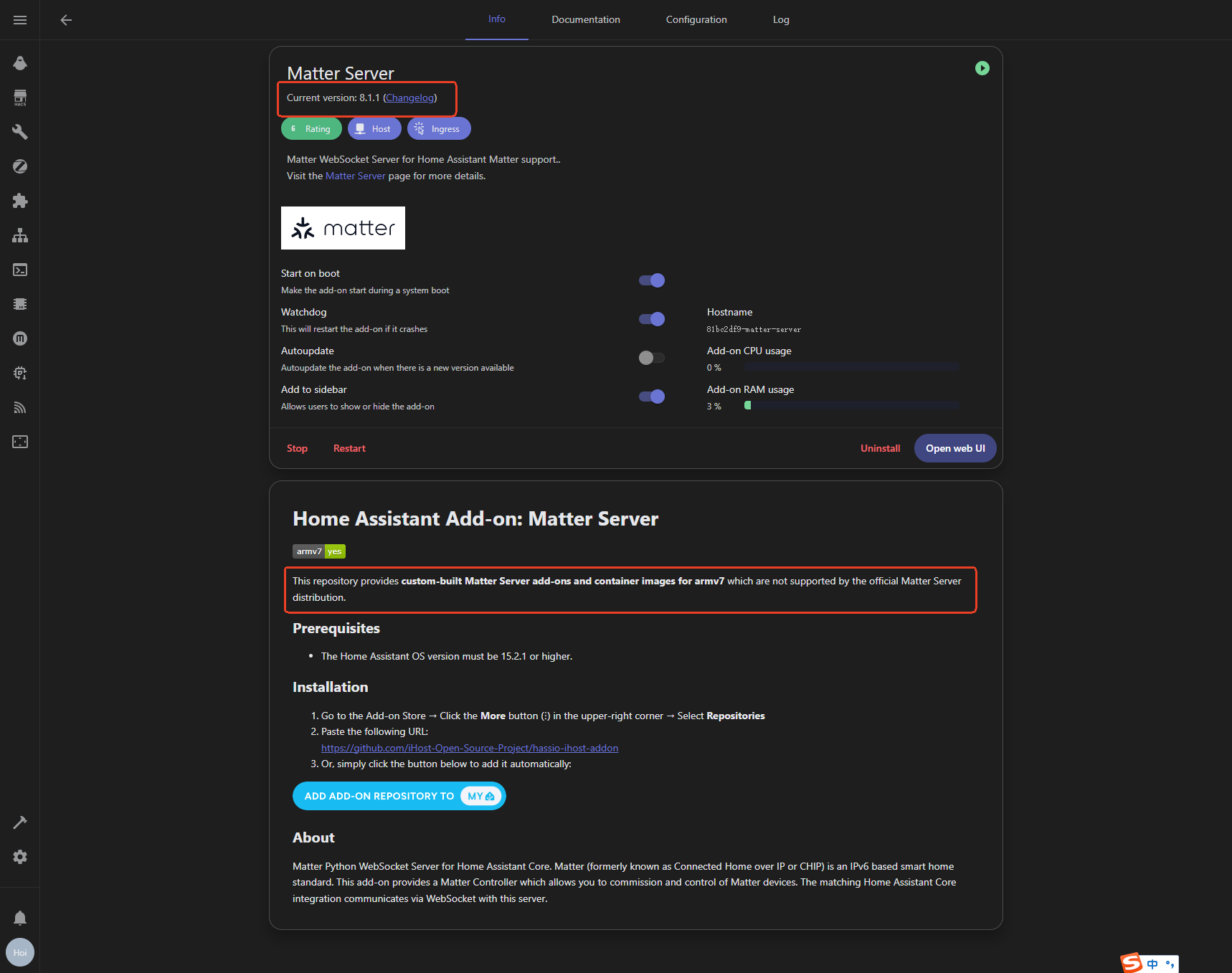Image resolution: width=1232 pixels, height=973 pixels.
Task: Restart the Matter Server add-on
Action: pyautogui.click(x=349, y=448)
